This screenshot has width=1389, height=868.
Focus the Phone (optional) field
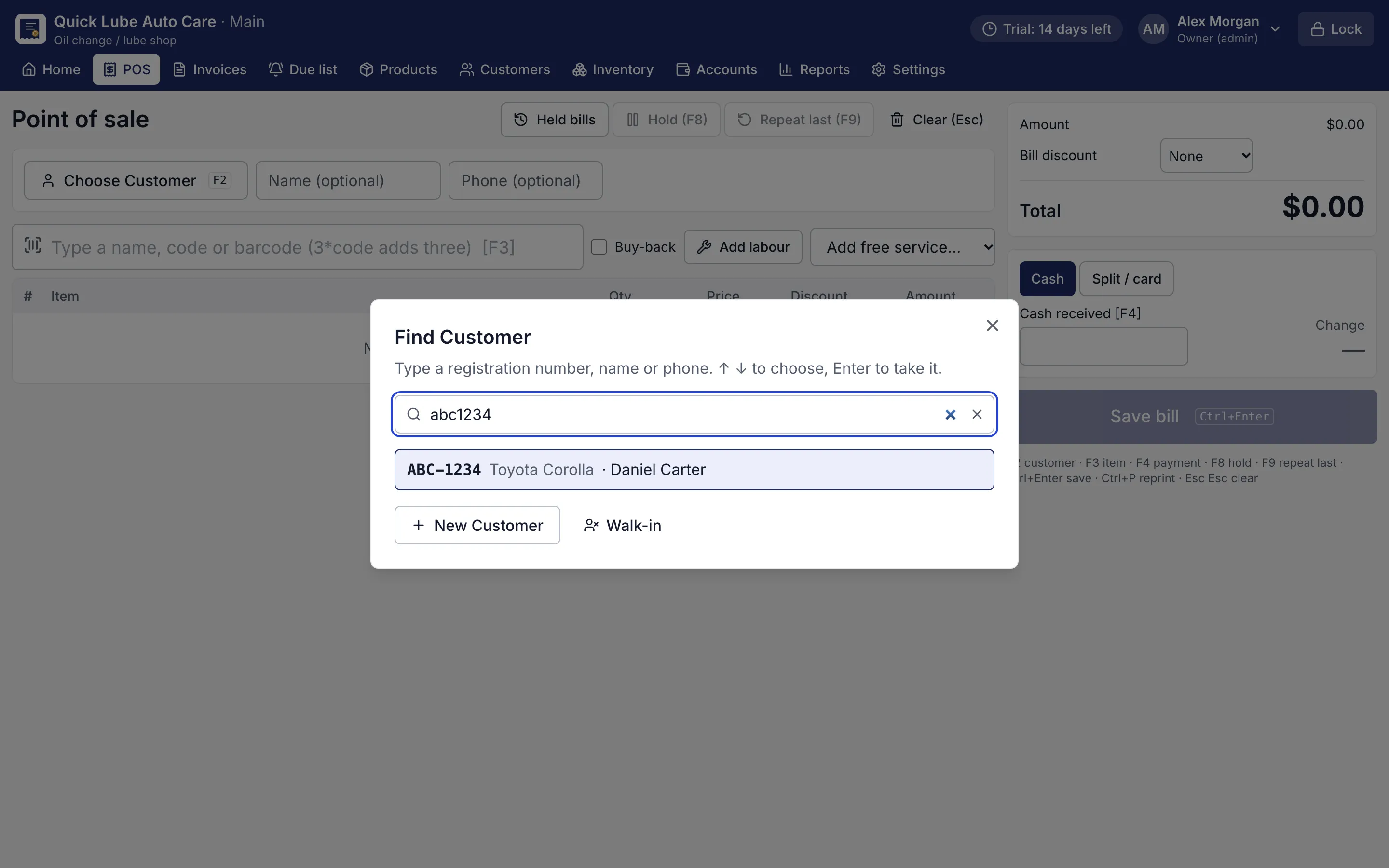[x=525, y=180]
